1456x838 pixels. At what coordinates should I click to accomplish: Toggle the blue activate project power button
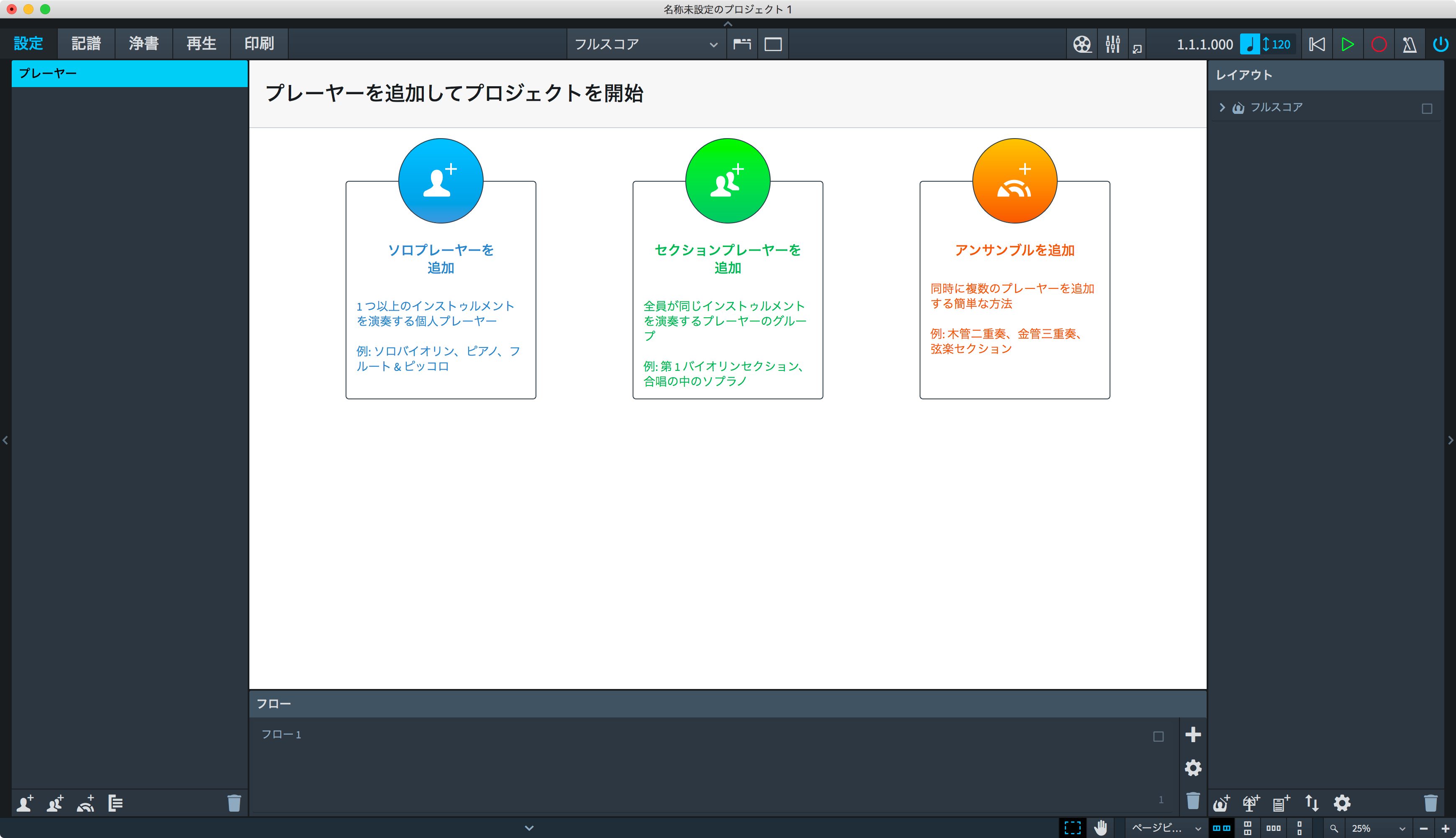[1441, 44]
